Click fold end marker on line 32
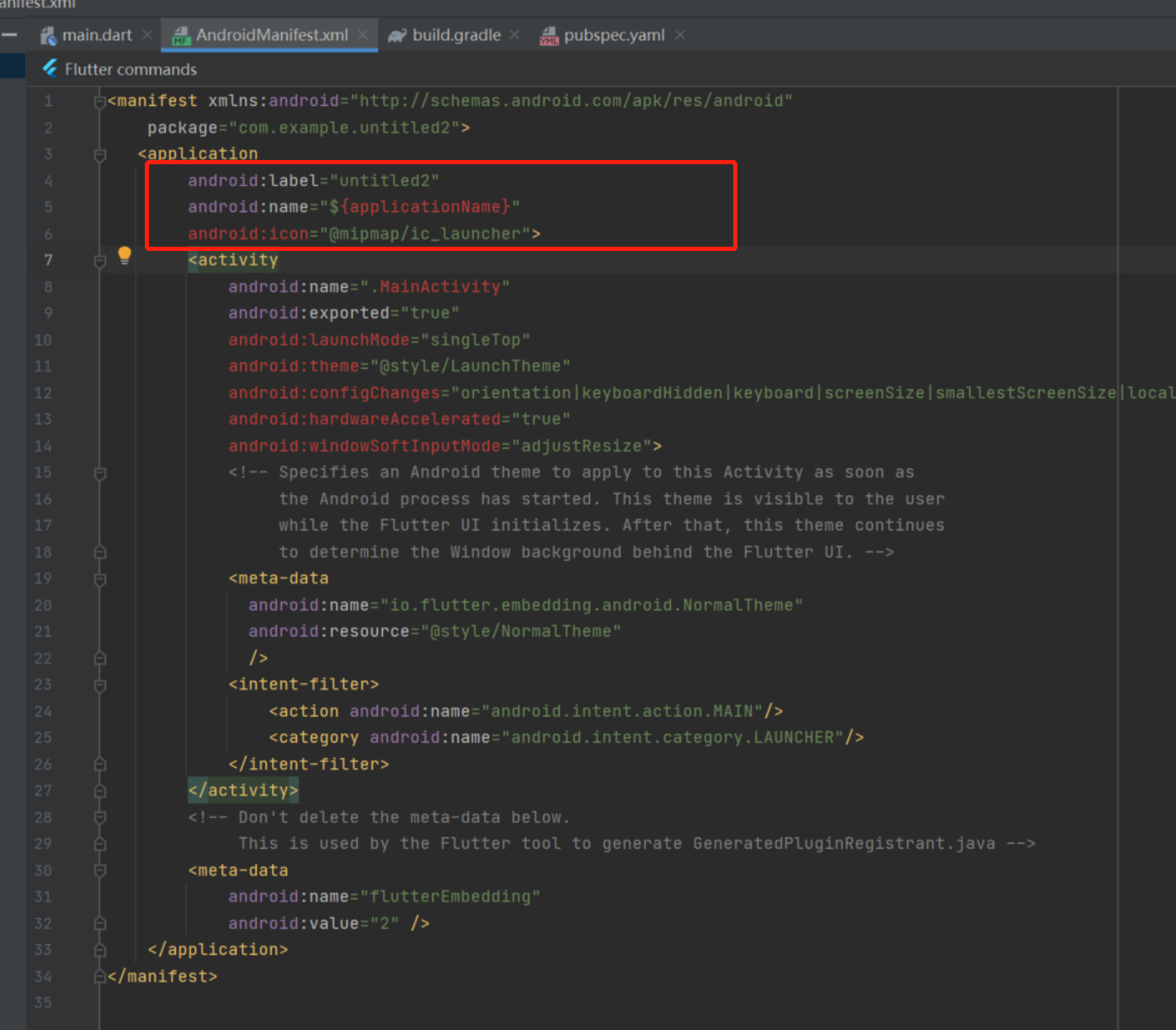 coord(100,924)
